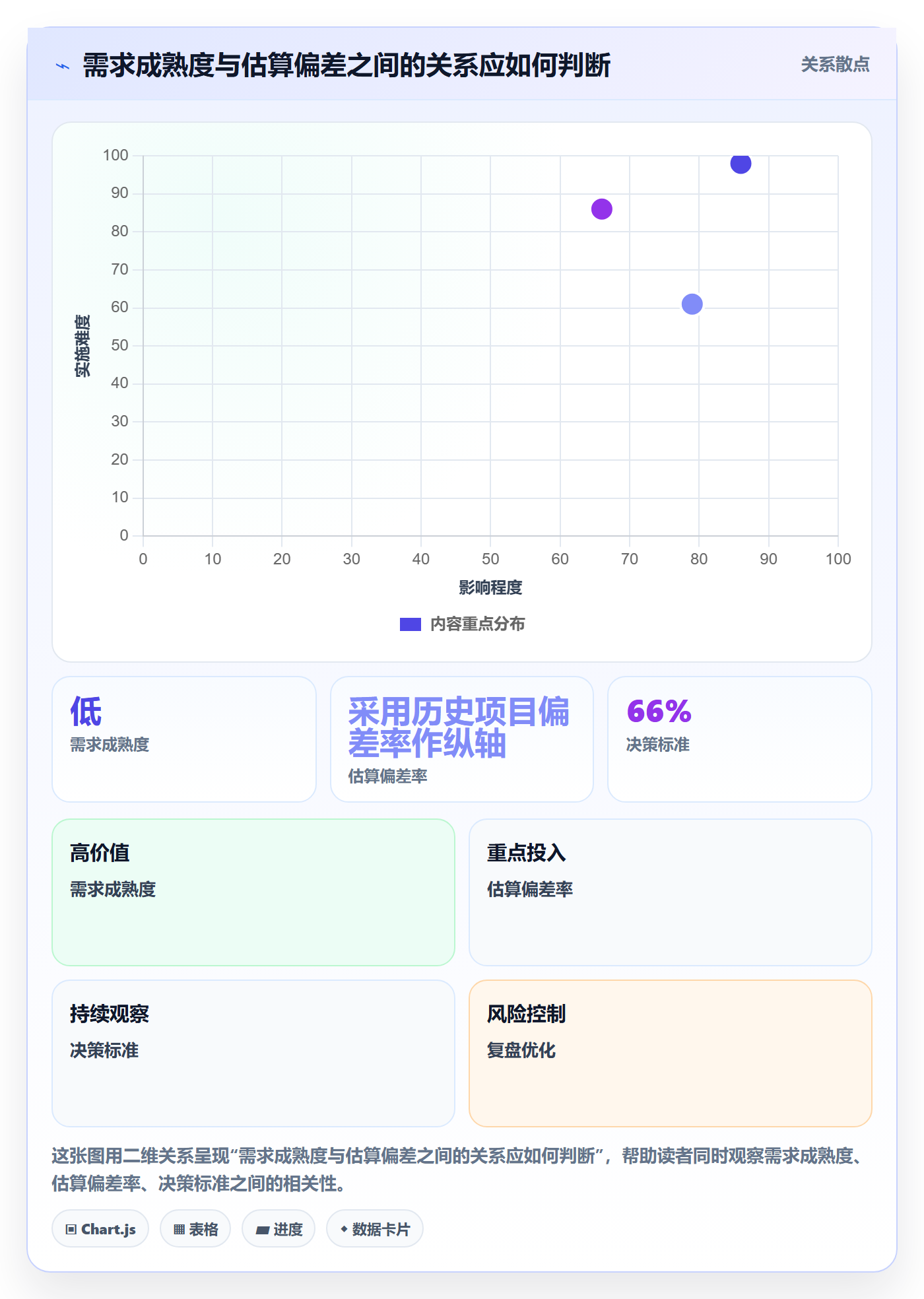Click the title 需求成熟度与估算偏差之间的关系应如何判断
The image size is (924, 1299).
pos(346,66)
